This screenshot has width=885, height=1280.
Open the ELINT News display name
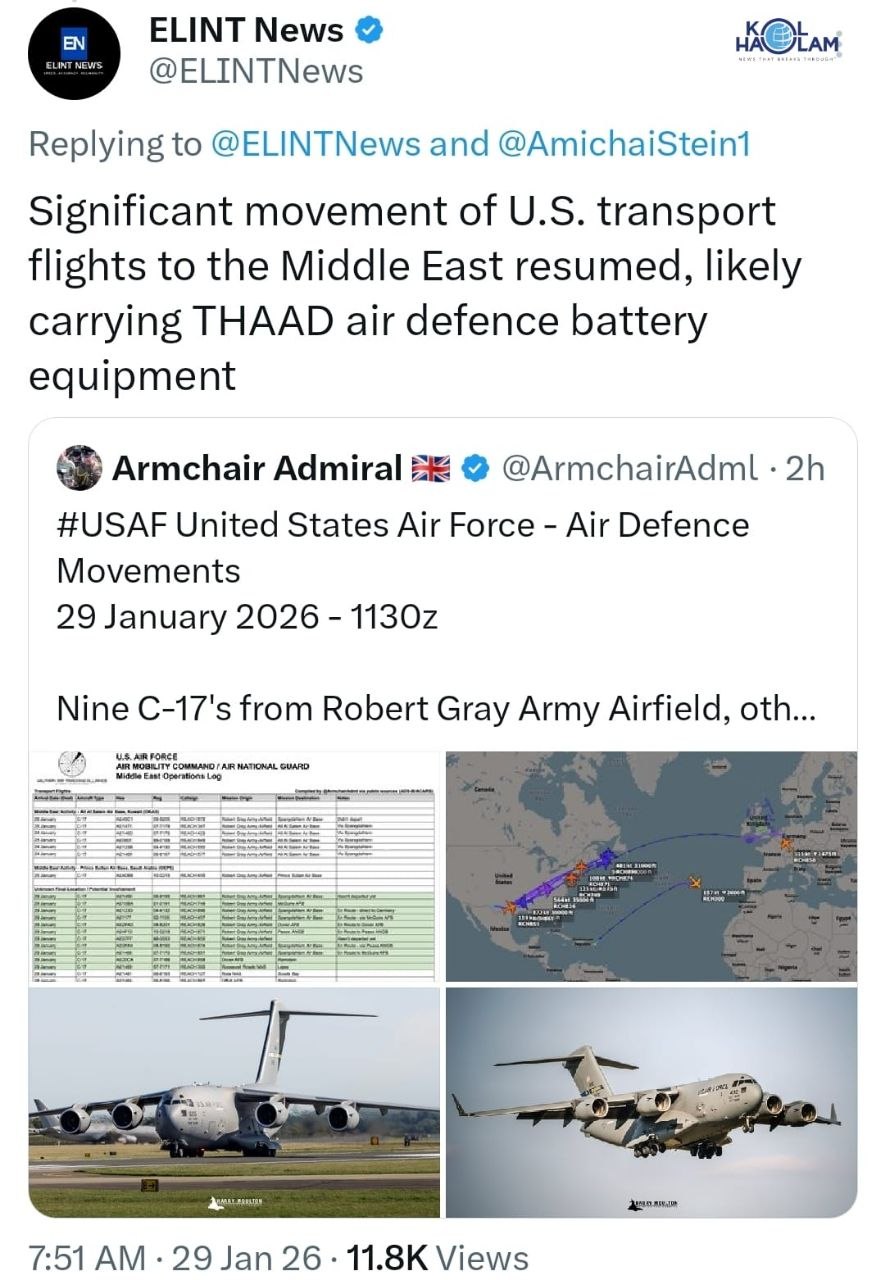(246, 31)
